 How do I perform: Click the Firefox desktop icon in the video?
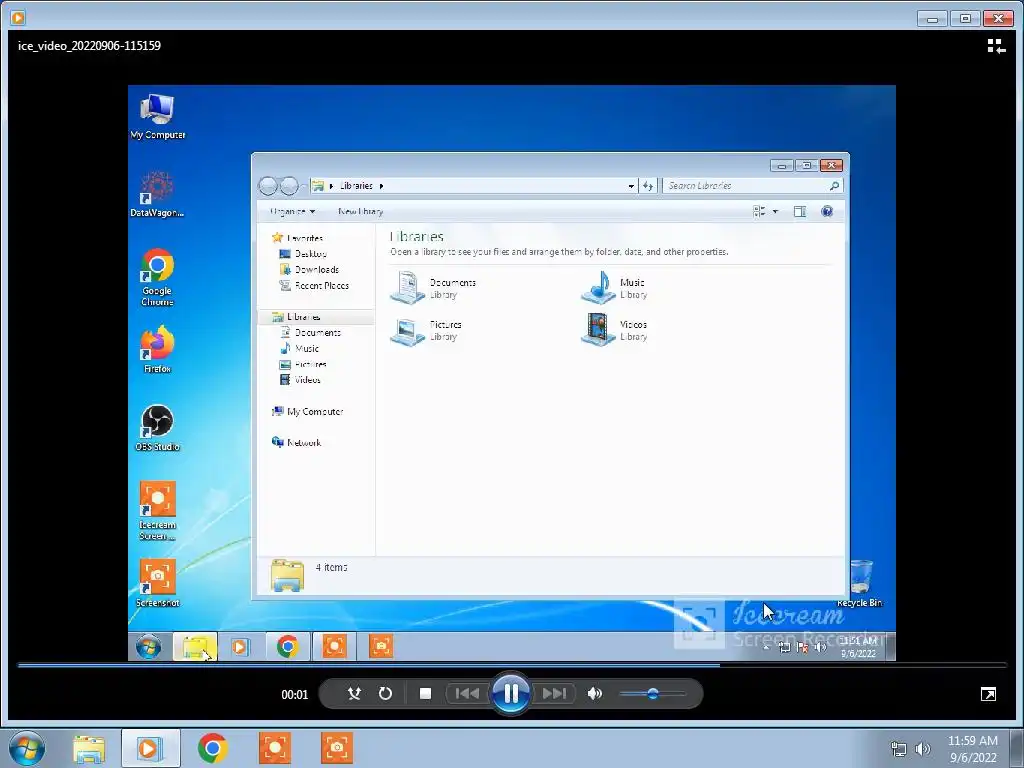point(157,349)
